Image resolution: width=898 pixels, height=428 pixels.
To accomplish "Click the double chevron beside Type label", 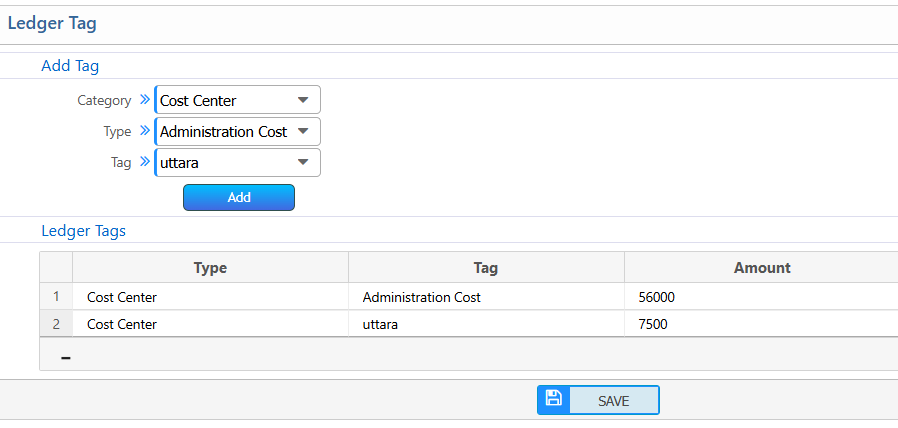I will [144, 131].
